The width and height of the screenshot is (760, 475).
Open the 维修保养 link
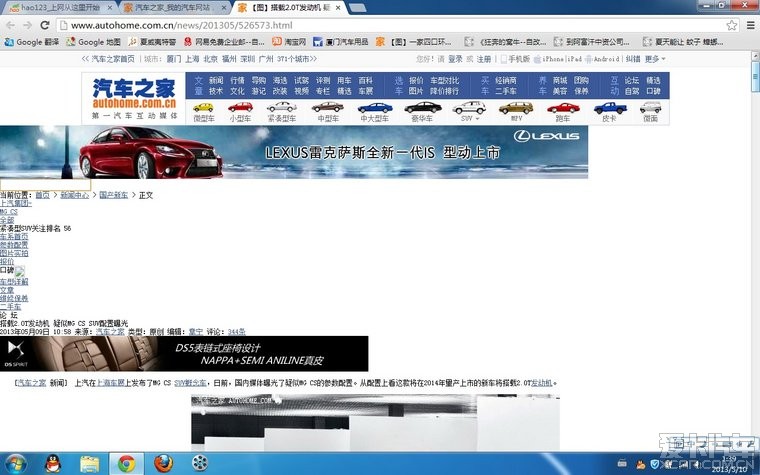[14, 298]
